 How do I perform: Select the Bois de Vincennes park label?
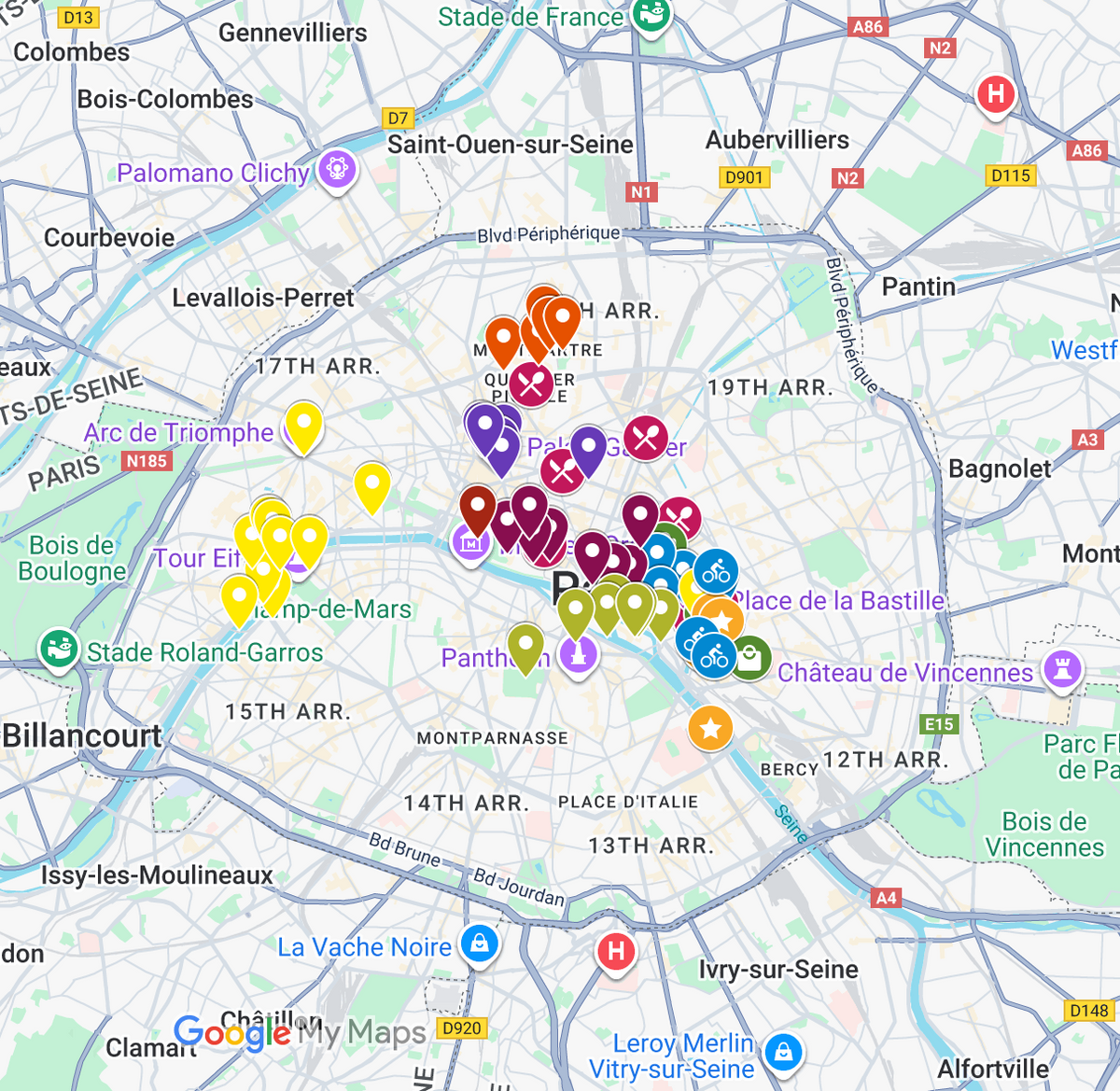coord(1044,834)
